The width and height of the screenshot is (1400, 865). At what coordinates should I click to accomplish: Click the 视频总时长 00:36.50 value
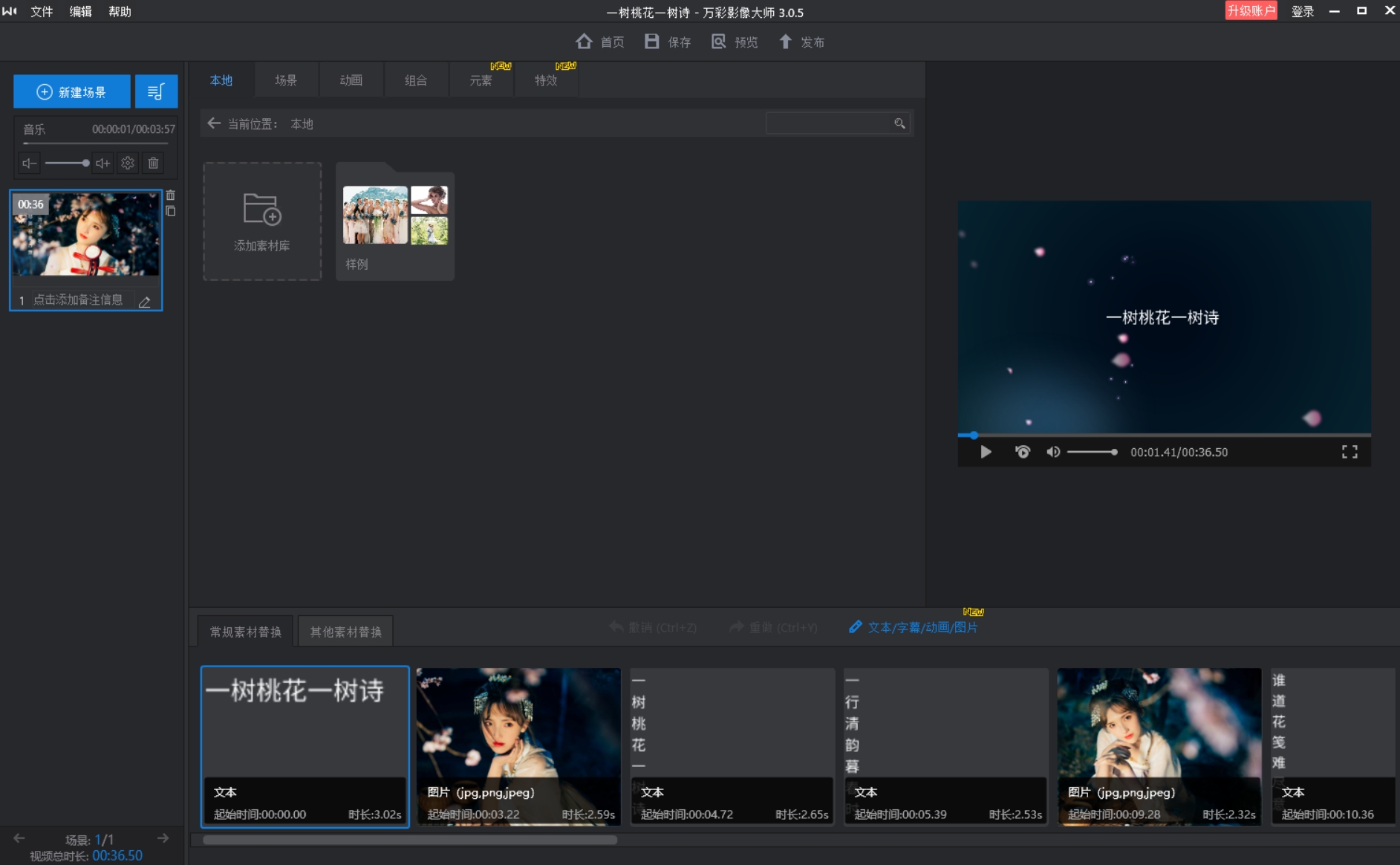pyautogui.click(x=117, y=855)
